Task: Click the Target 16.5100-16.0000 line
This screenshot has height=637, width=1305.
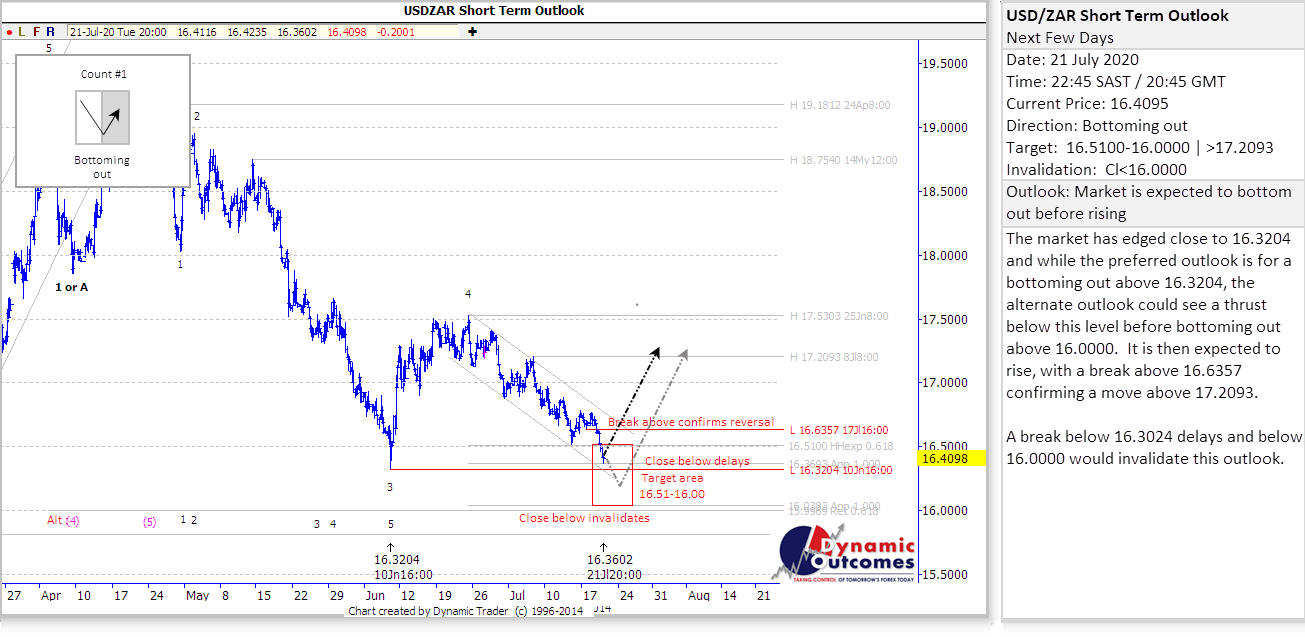Action: click(1140, 147)
